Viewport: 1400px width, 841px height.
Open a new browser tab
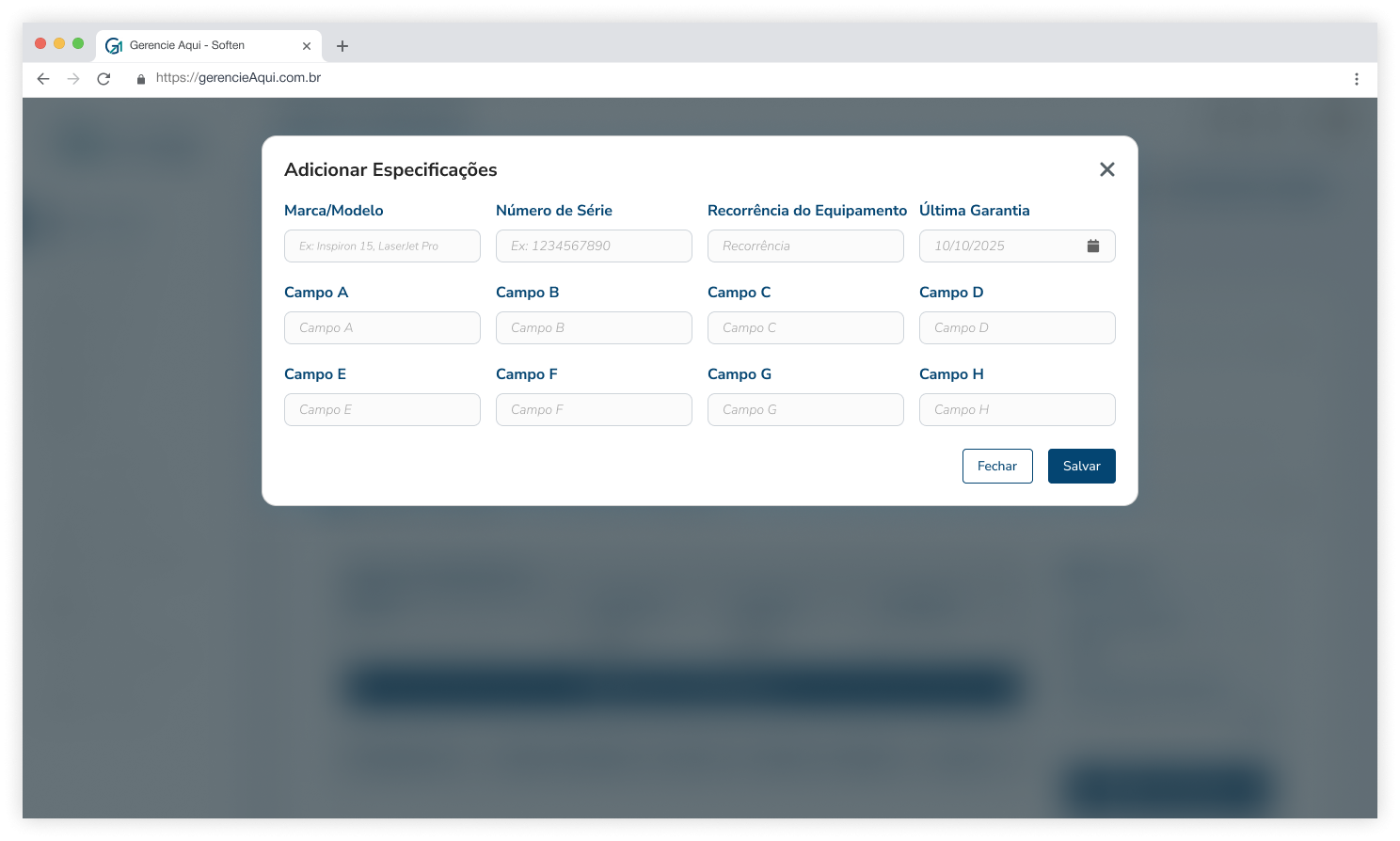(x=342, y=46)
